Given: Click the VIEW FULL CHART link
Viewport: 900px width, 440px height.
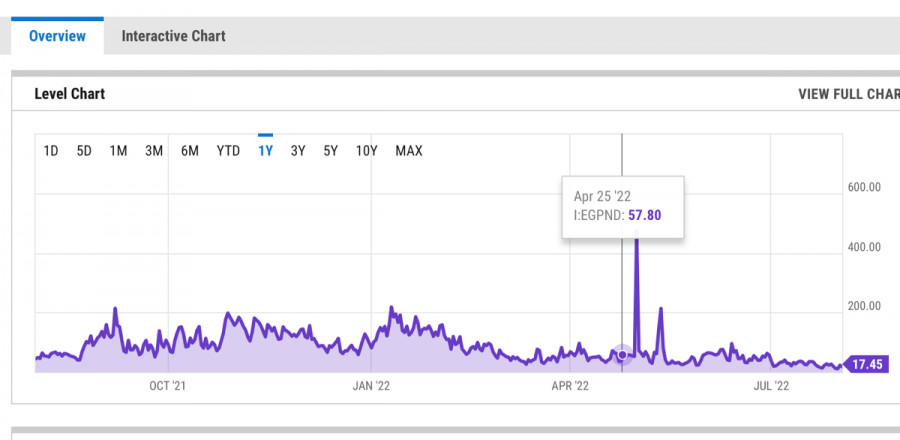Looking at the screenshot, I should pyautogui.click(x=848, y=94).
